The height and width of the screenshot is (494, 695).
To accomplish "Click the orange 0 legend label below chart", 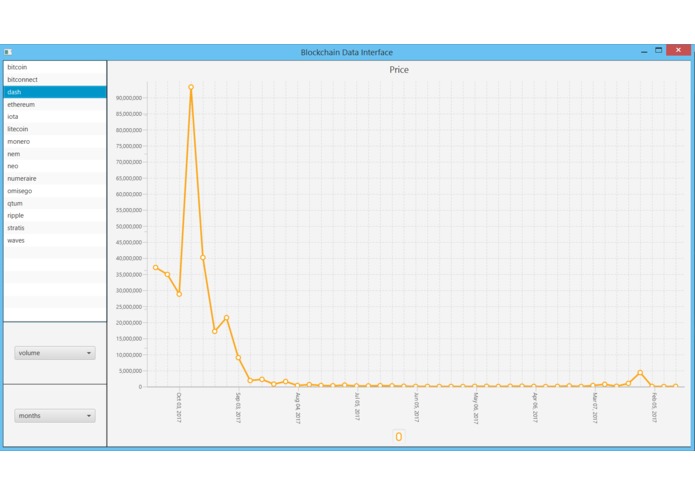I will [x=398, y=437].
